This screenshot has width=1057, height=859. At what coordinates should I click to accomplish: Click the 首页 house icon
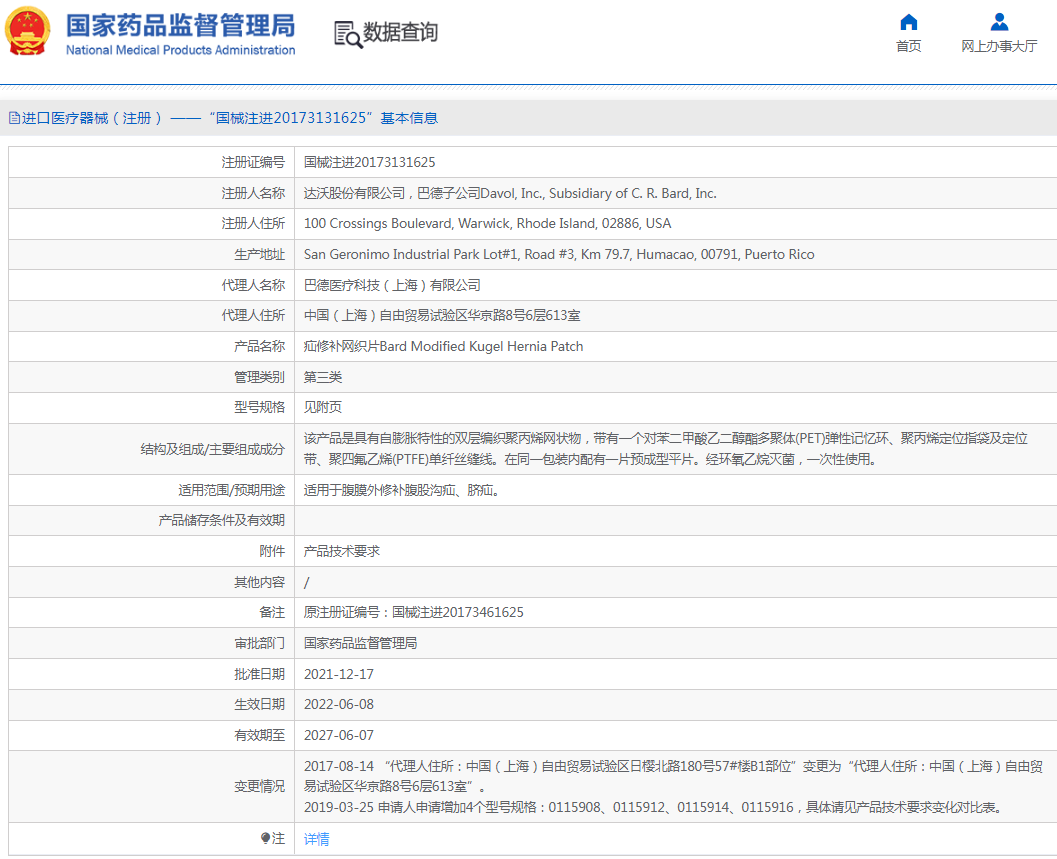pos(908,22)
